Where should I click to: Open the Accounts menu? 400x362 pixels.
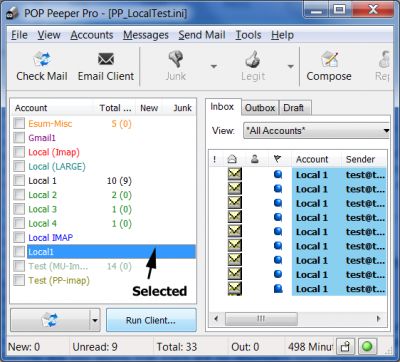pyautogui.click(x=92, y=35)
